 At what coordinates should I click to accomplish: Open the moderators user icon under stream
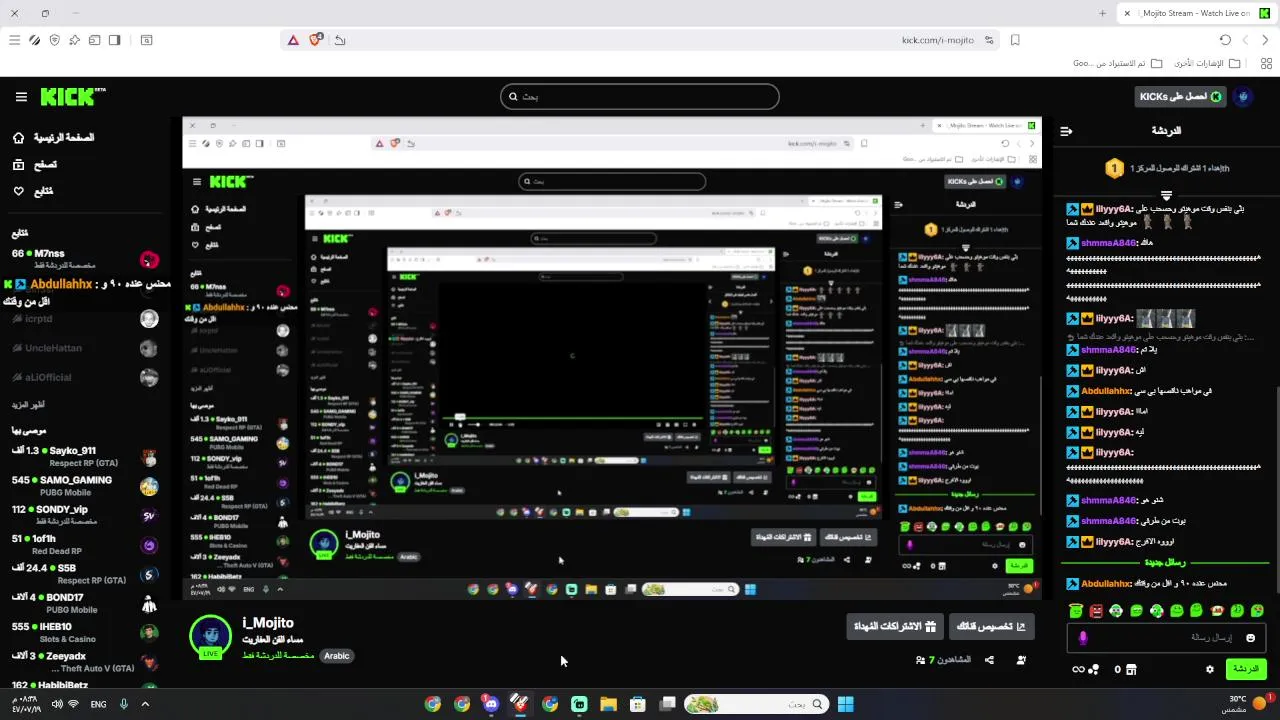1021,660
